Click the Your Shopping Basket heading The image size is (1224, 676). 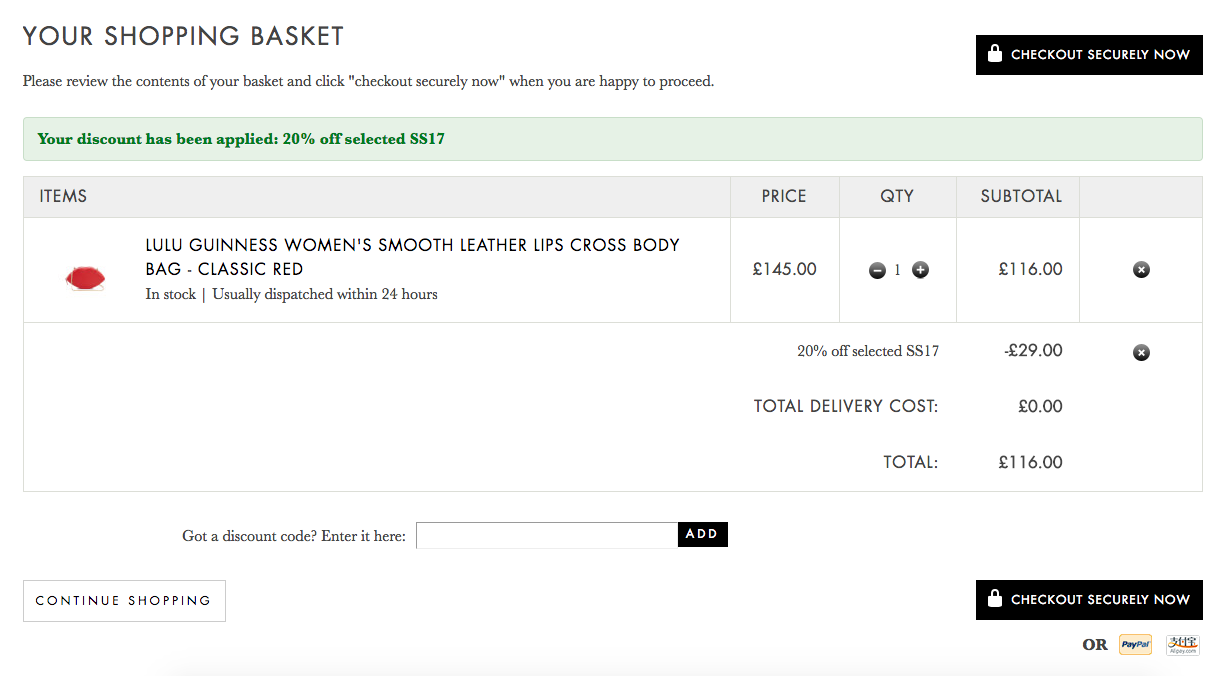[x=183, y=37]
